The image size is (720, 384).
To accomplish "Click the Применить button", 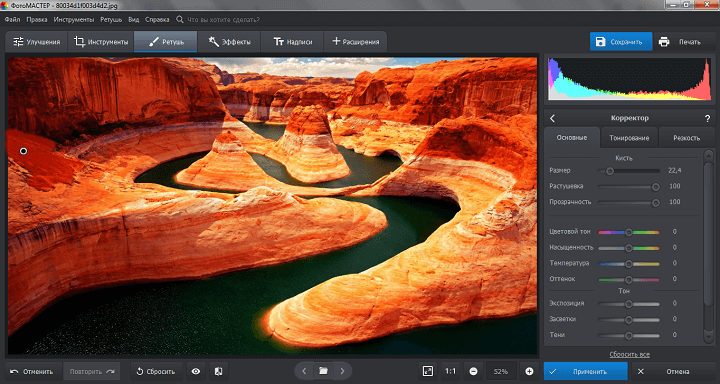I will [585, 371].
